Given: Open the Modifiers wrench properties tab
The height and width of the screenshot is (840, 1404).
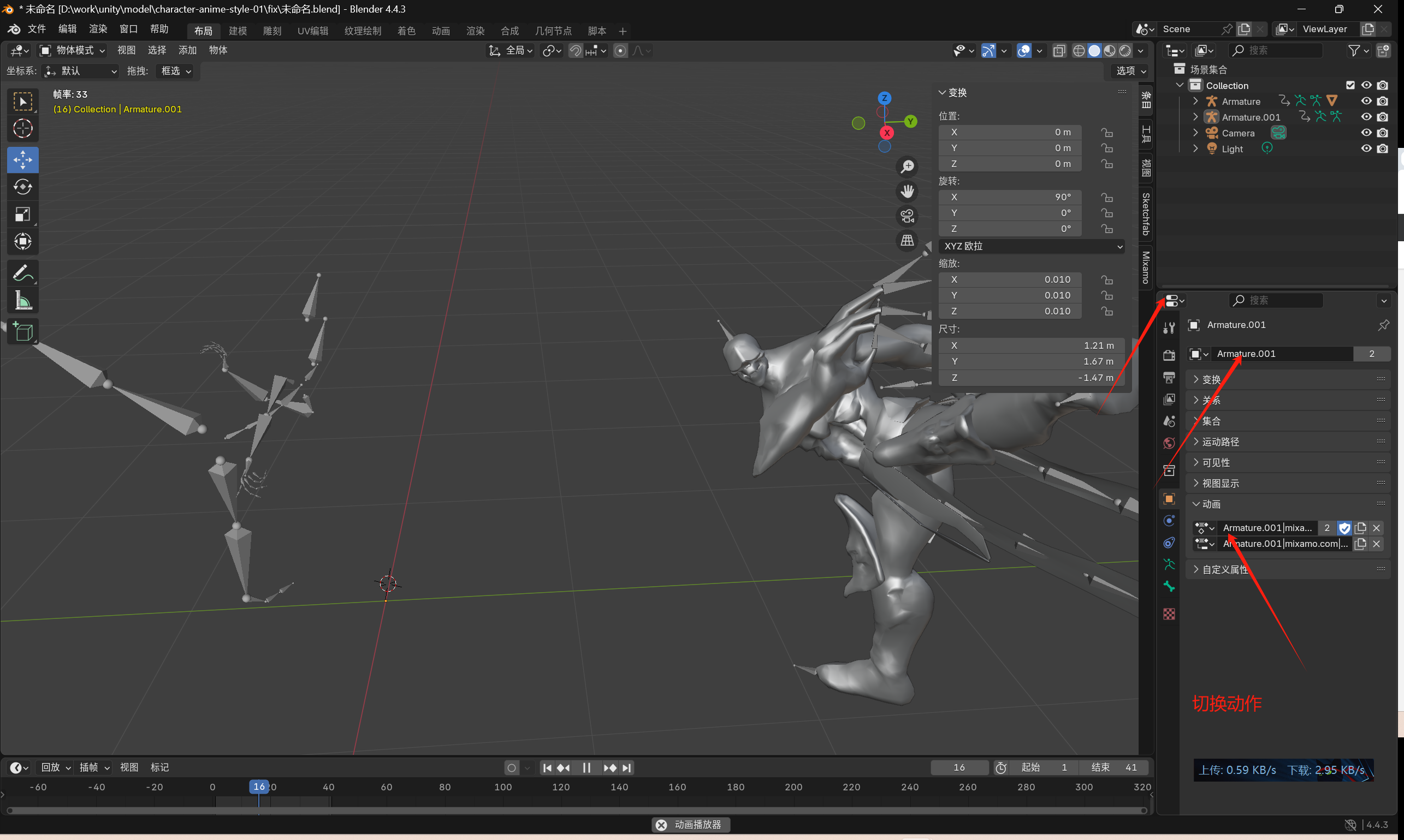Looking at the screenshot, I should (1169, 328).
